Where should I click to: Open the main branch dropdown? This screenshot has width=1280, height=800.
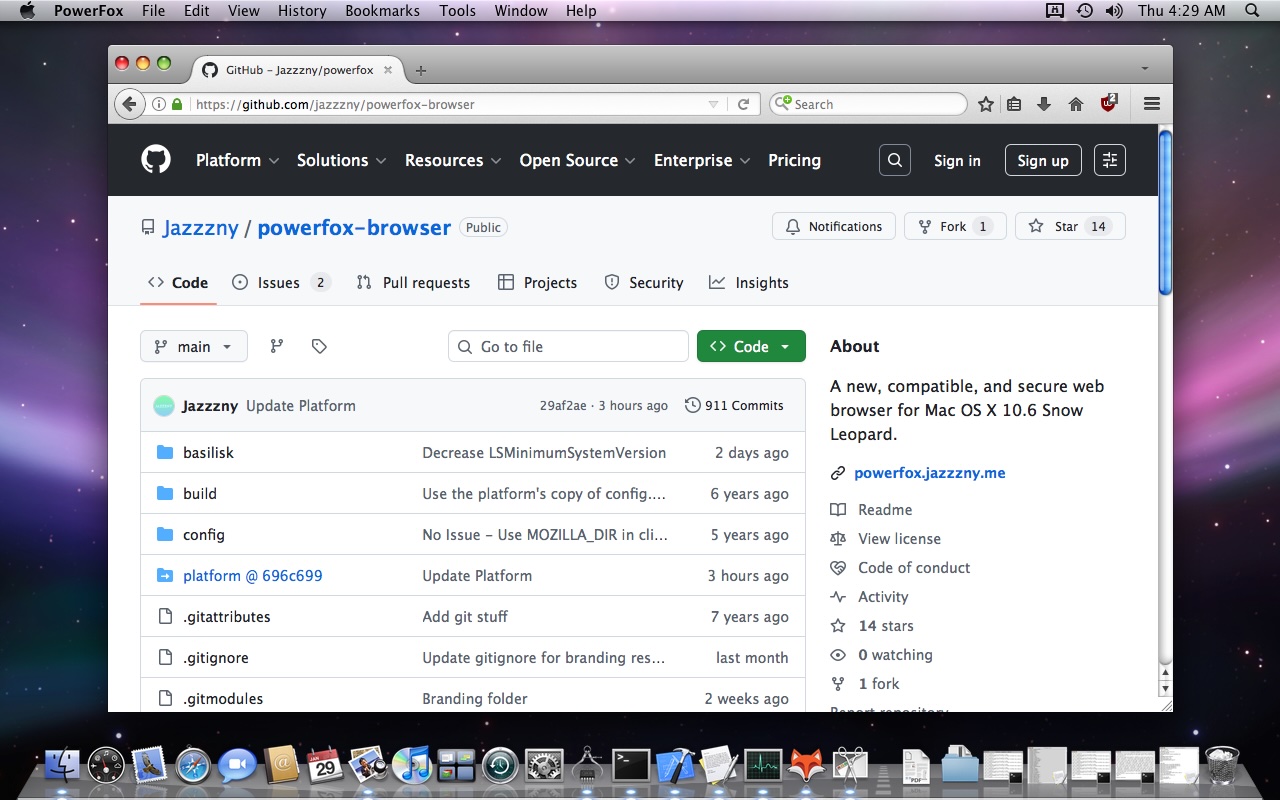pyautogui.click(x=193, y=345)
